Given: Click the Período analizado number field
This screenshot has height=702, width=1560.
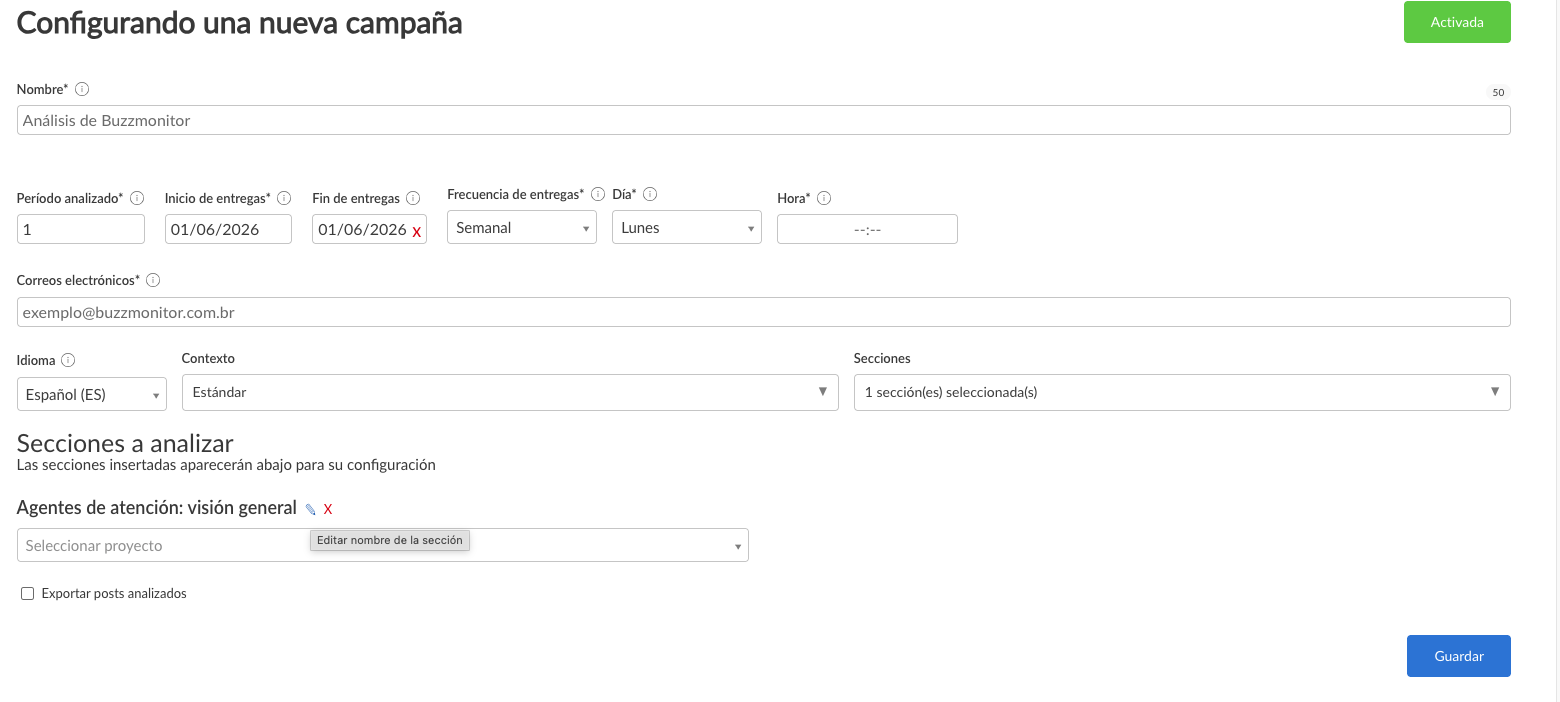Looking at the screenshot, I should click(x=81, y=229).
